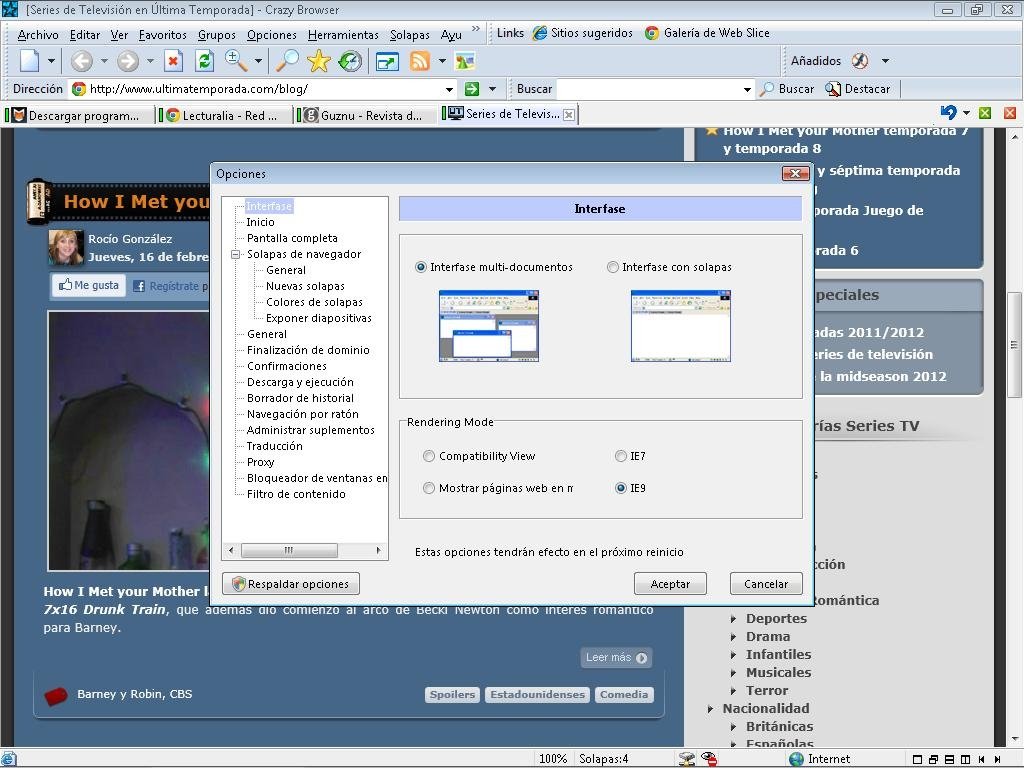This screenshot has width=1024, height=768.
Task: Open the Buscar search box dropdown
Action: coord(747,89)
